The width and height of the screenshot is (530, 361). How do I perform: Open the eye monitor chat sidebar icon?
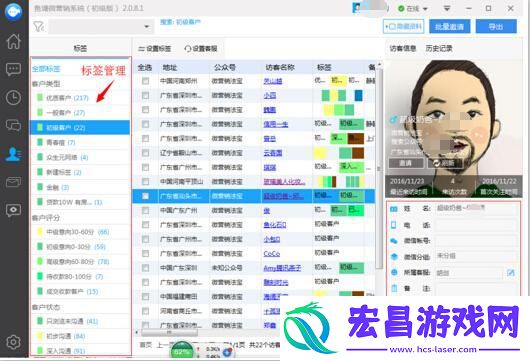click(14, 210)
